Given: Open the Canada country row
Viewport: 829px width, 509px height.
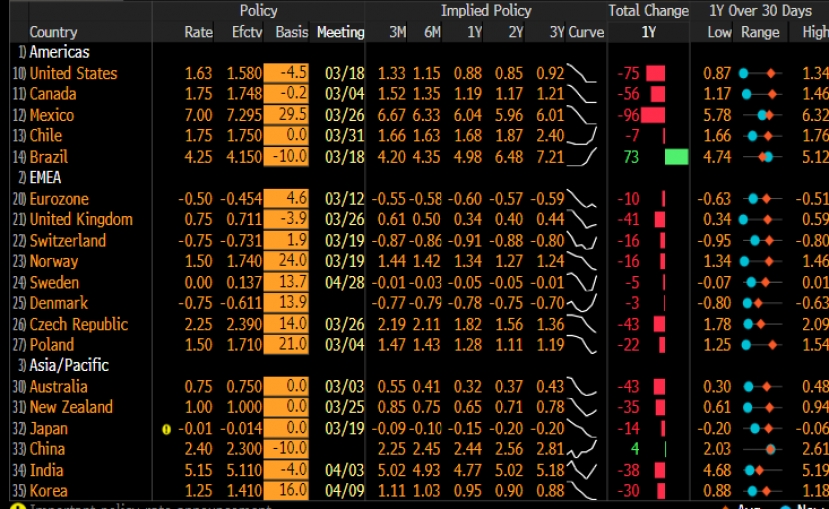Looking at the screenshot, I should tap(53, 94).
